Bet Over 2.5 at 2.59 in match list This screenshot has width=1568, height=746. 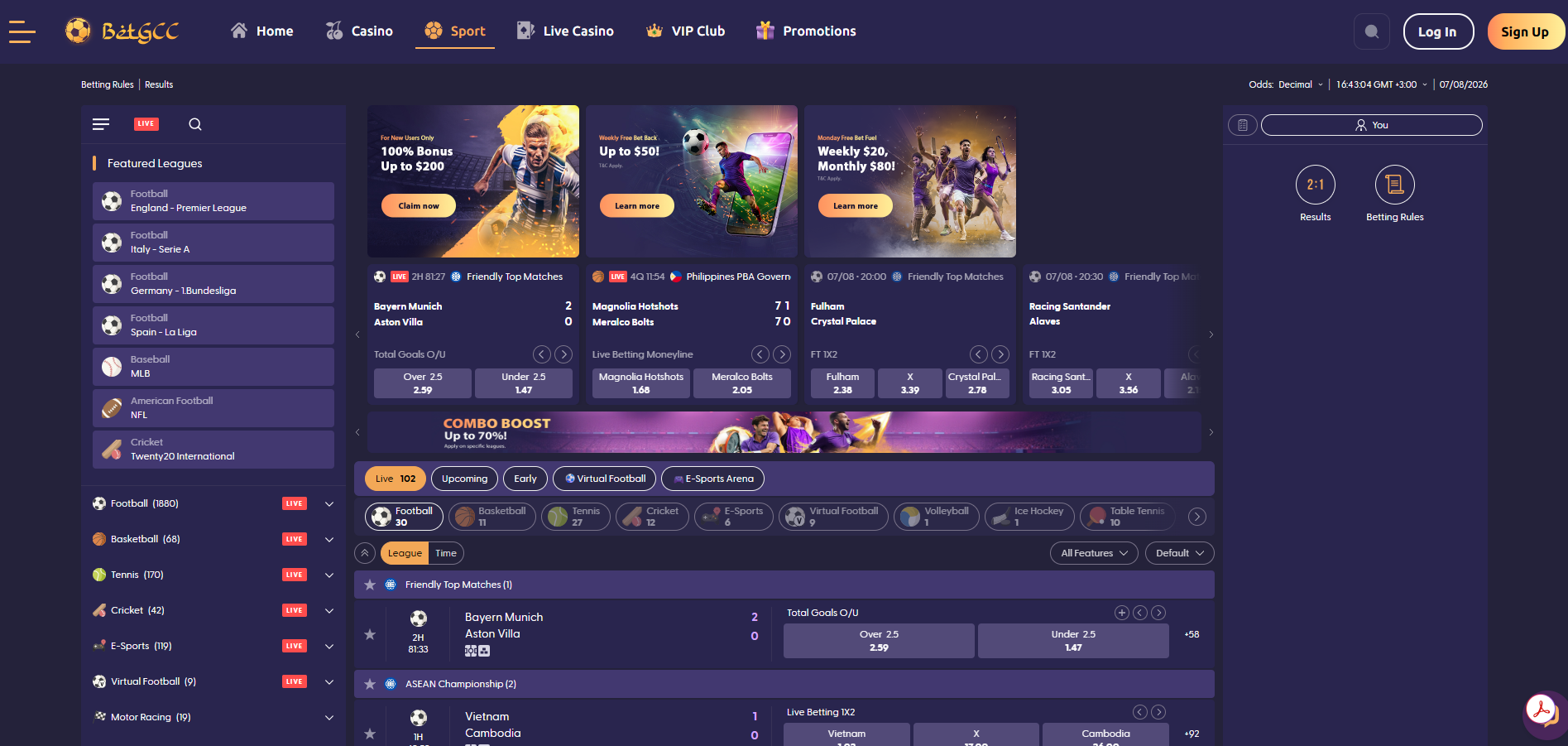(x=879, y=641)
